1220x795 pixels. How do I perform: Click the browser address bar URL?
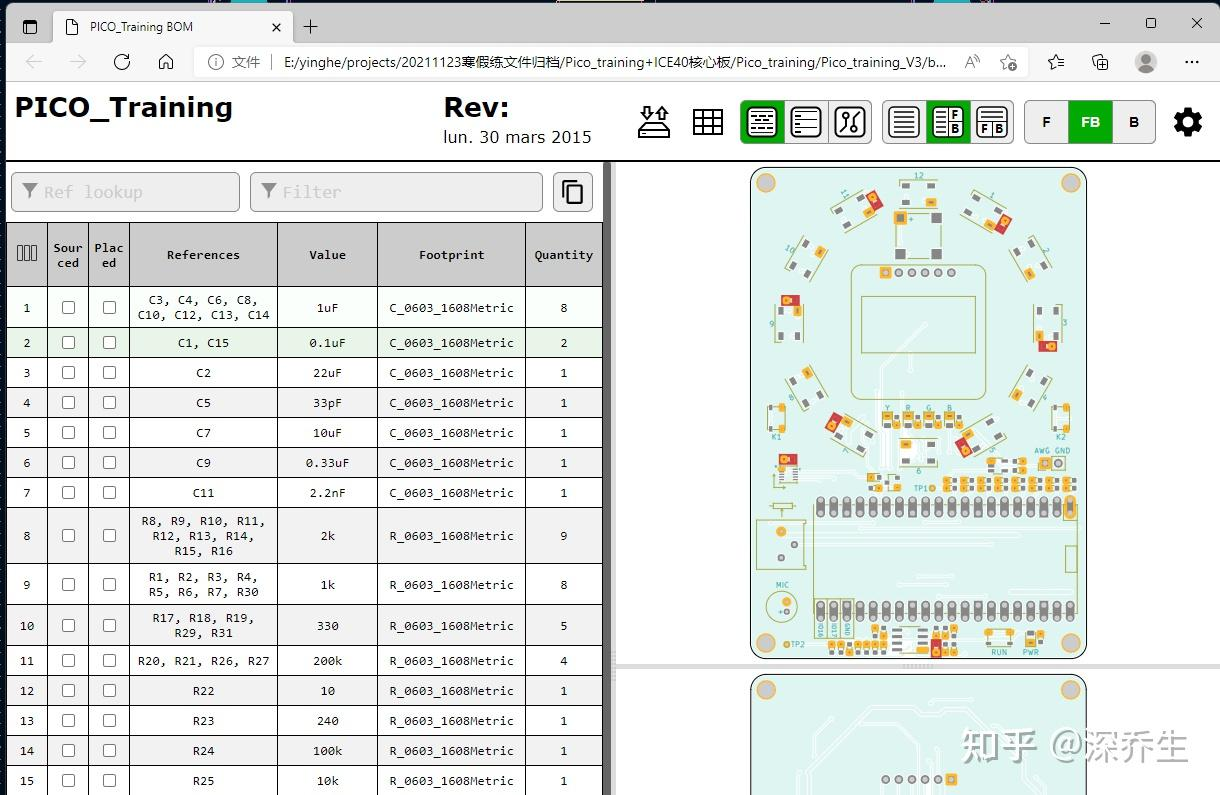[615, 62]
